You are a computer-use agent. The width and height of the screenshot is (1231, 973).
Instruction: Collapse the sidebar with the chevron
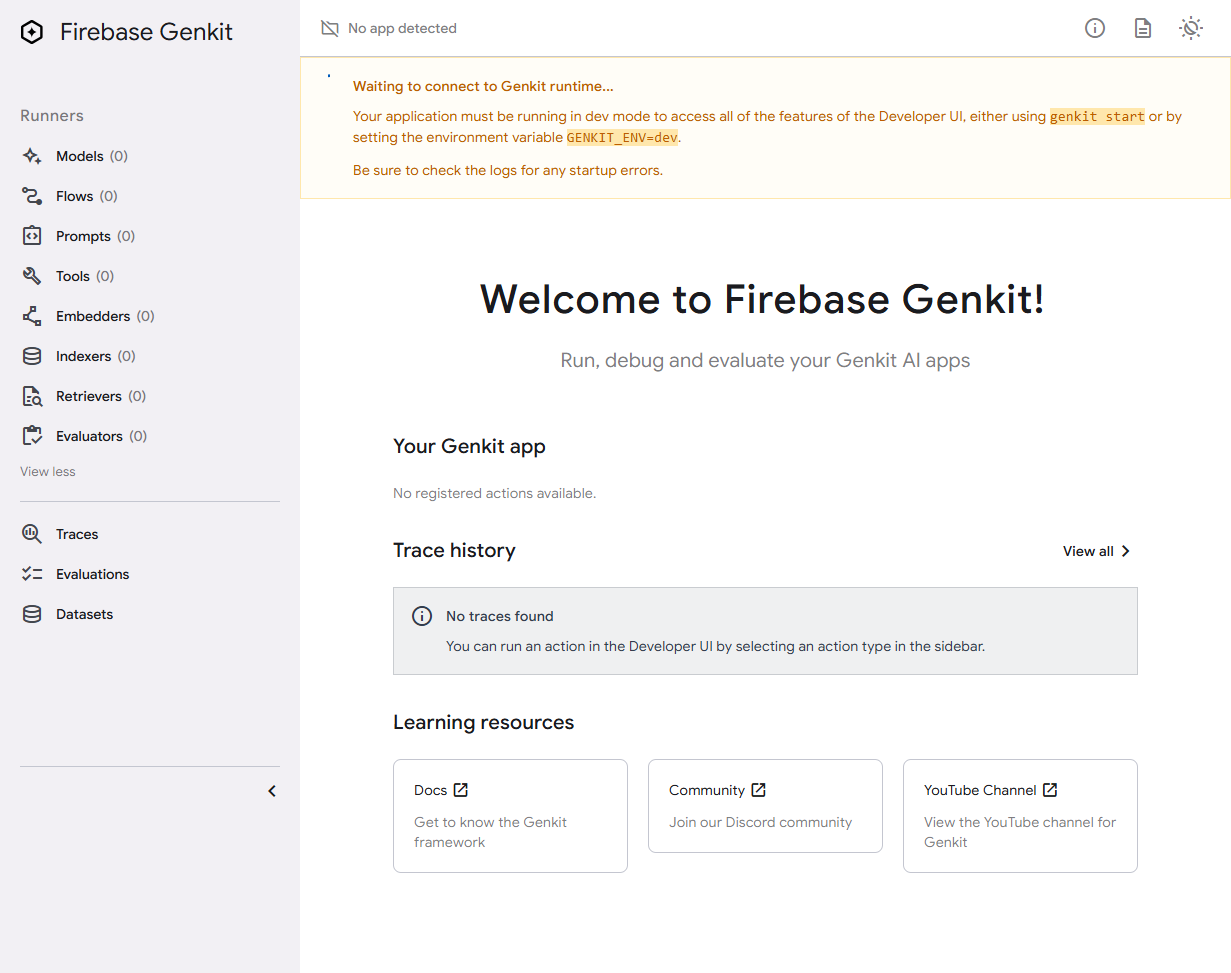(272, 791)
